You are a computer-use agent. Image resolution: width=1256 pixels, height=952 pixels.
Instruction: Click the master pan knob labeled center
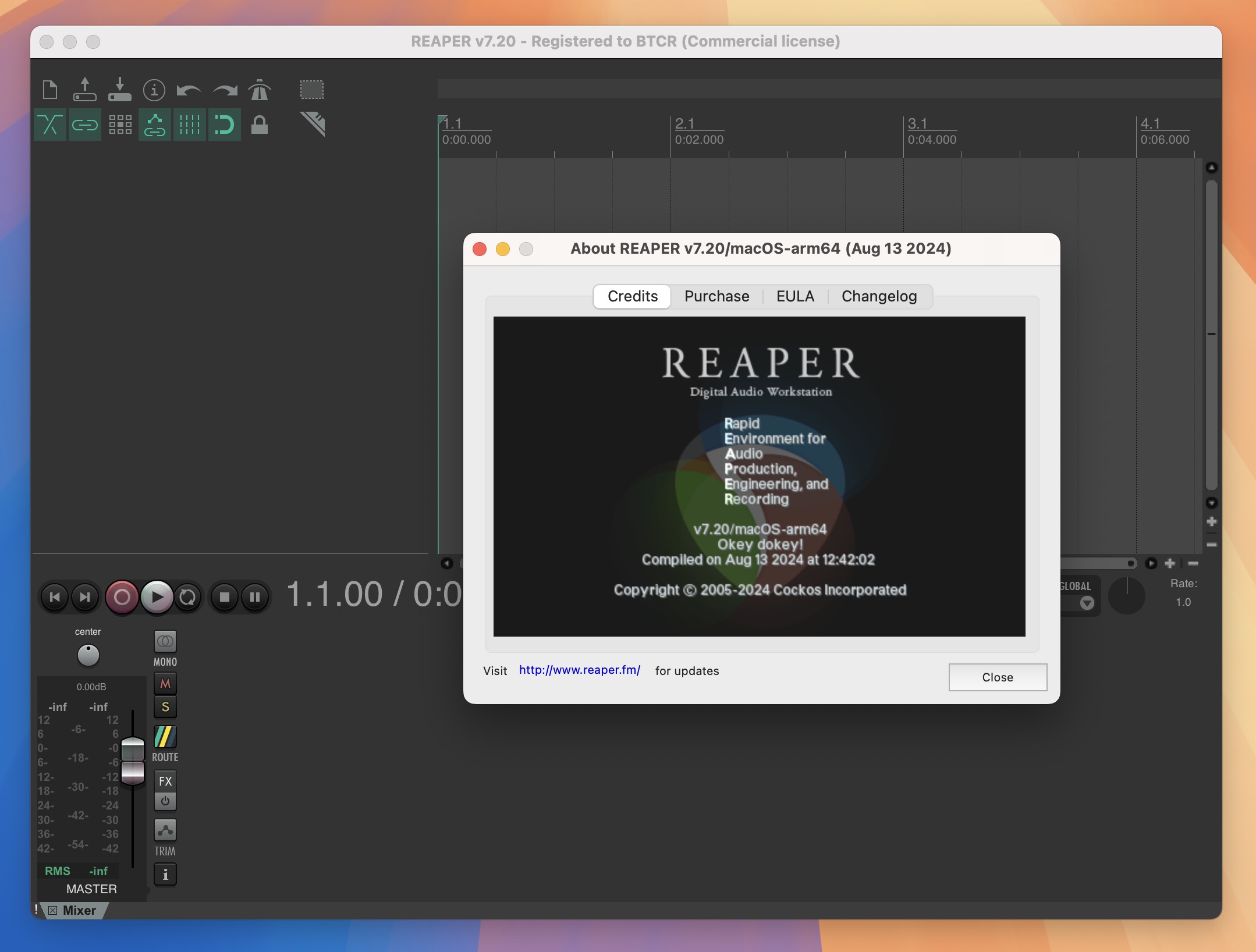(x=88, y=656)
